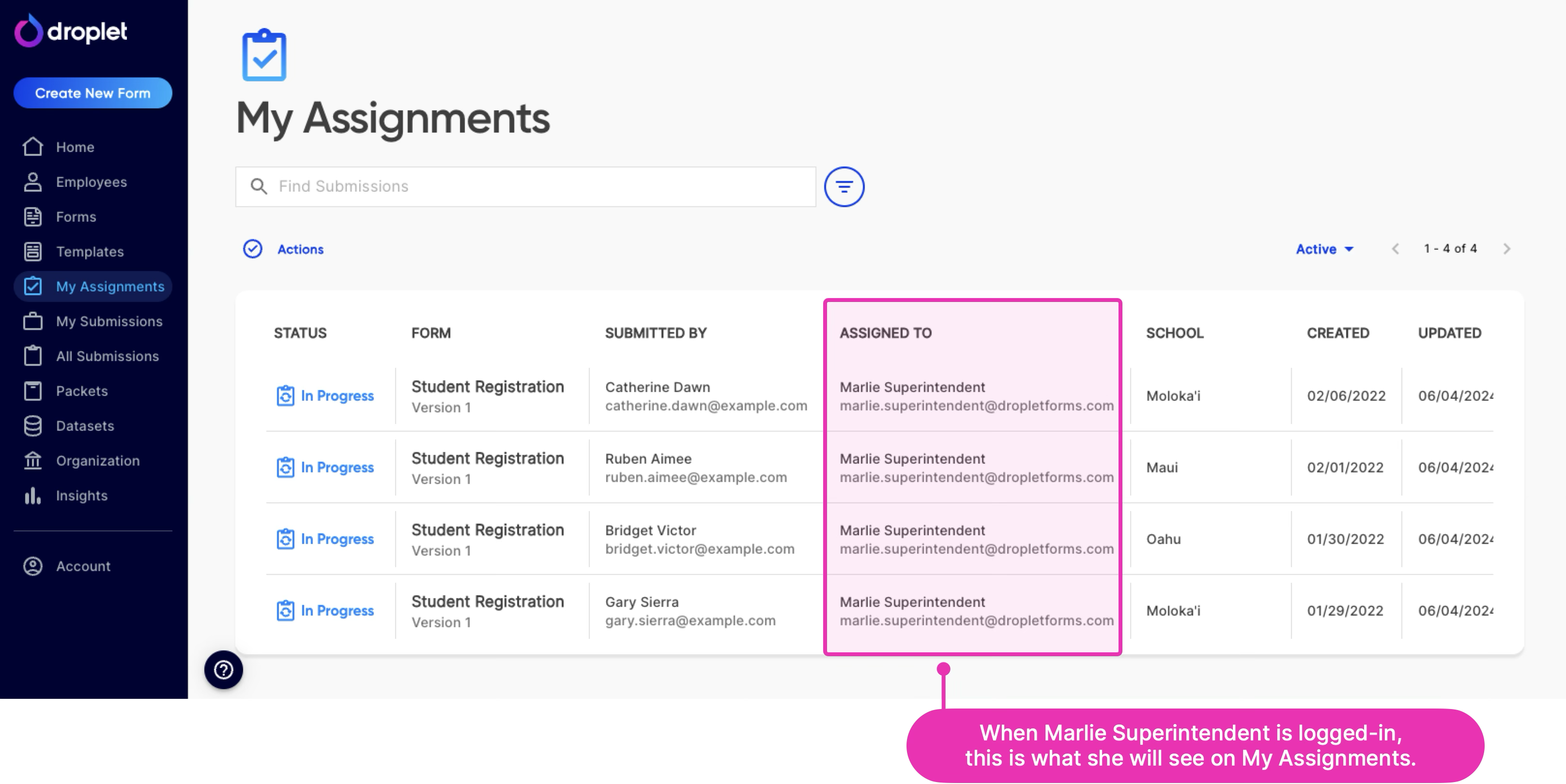Click the Account profile icon
The image size is (1566, 784).
click(33, 566)
